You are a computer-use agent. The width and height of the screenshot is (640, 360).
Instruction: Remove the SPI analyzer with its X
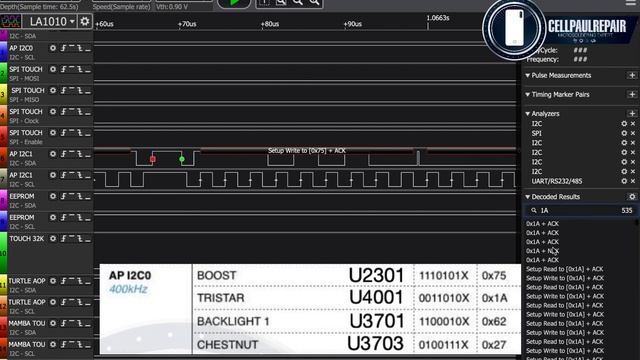click(x=633, y=133)
